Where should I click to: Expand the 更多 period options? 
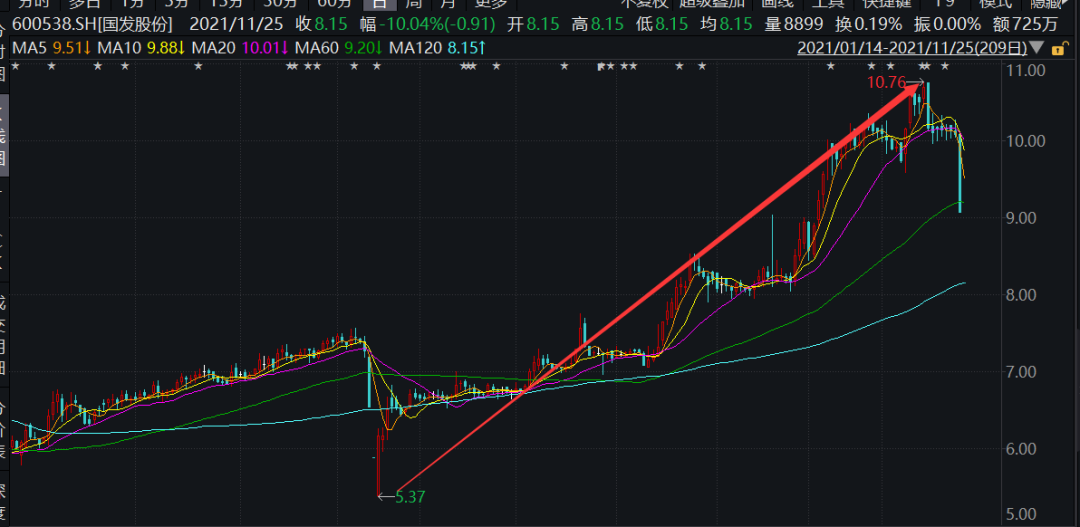point(490,3)
